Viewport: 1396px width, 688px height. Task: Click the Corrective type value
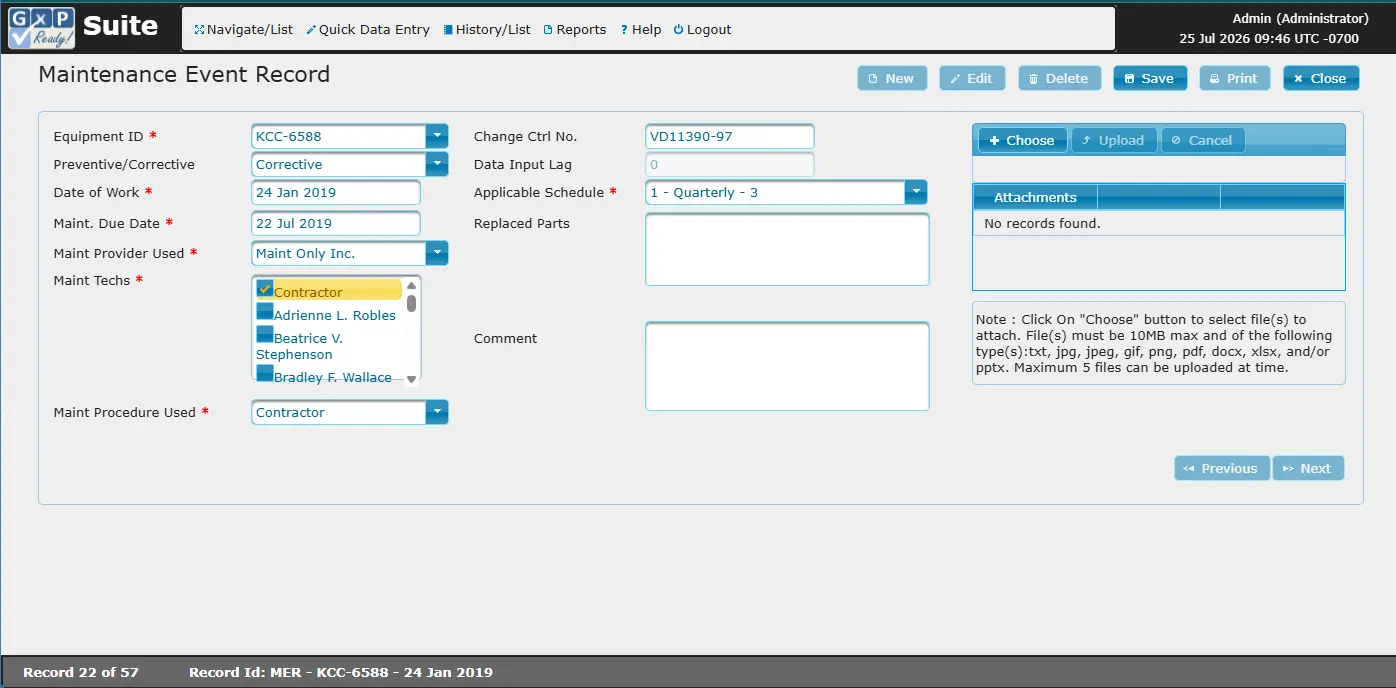pyautogui.click(x=289, y=165)
